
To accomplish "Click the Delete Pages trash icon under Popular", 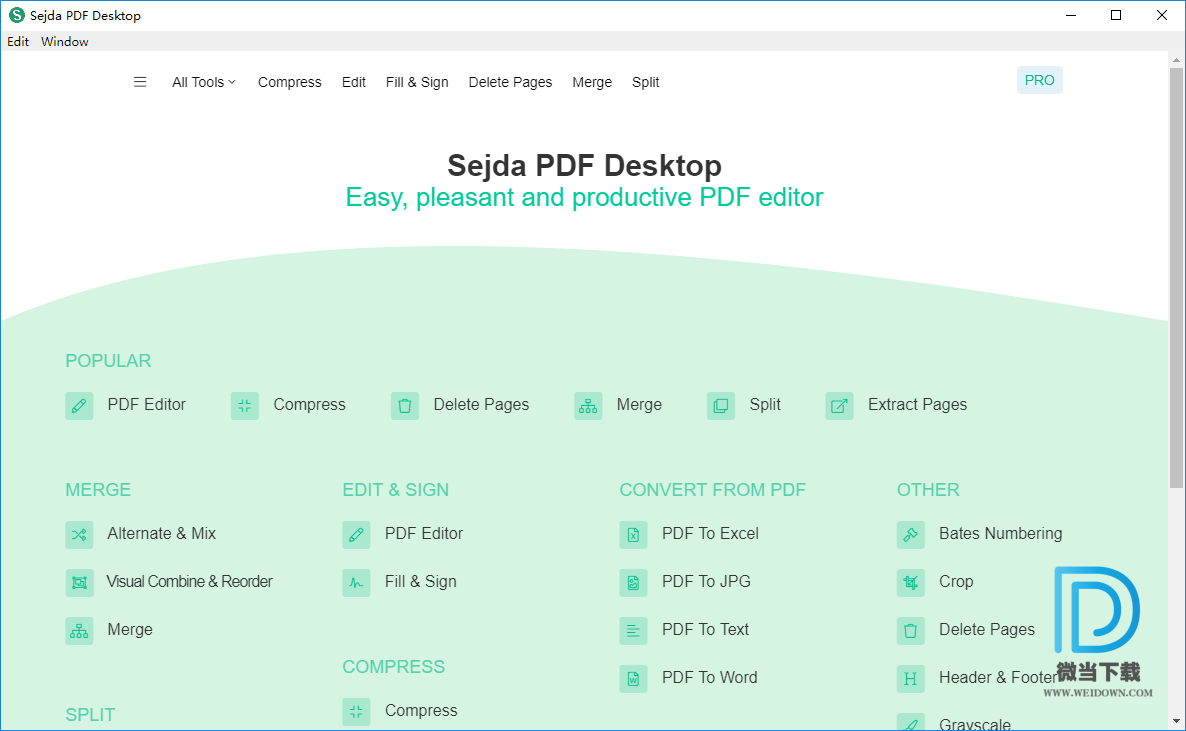I will coord(405,406).
